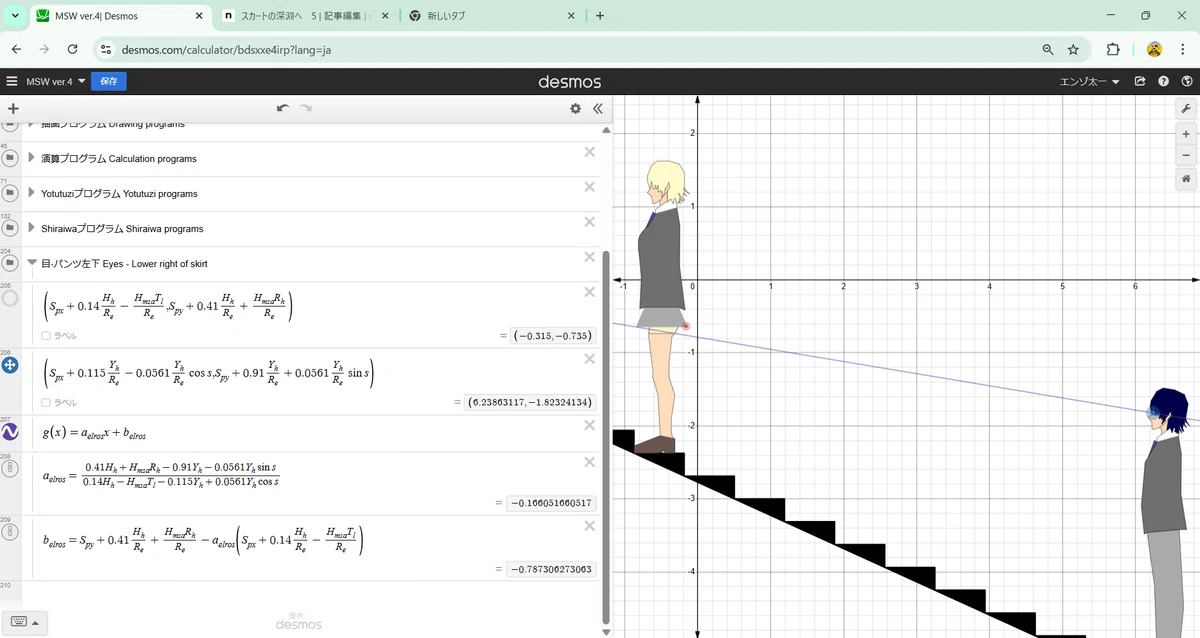Click the add item plus icon

(x=13, y=109)
